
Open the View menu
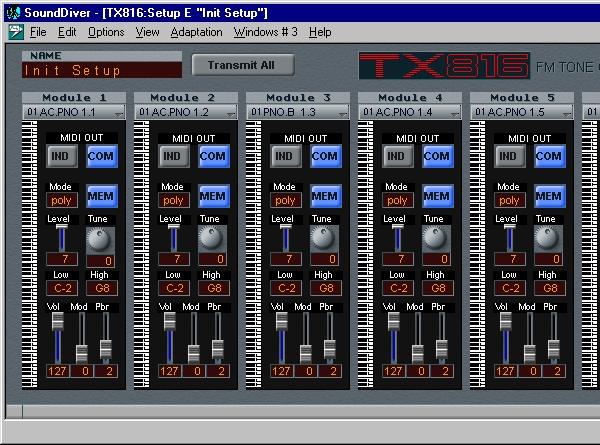click(x=147, y=32)
